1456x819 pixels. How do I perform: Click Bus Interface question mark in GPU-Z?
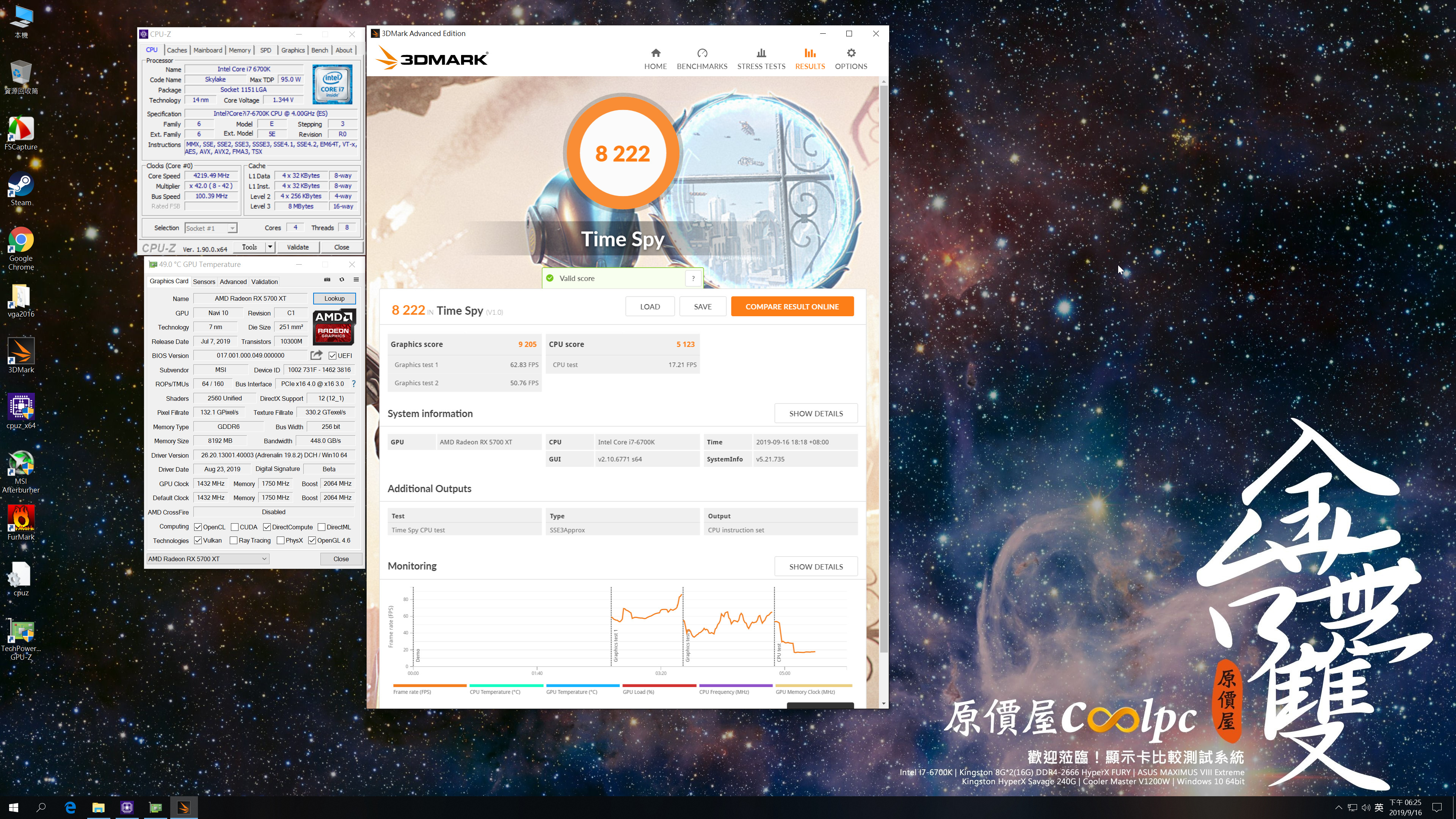coord(354,384)
